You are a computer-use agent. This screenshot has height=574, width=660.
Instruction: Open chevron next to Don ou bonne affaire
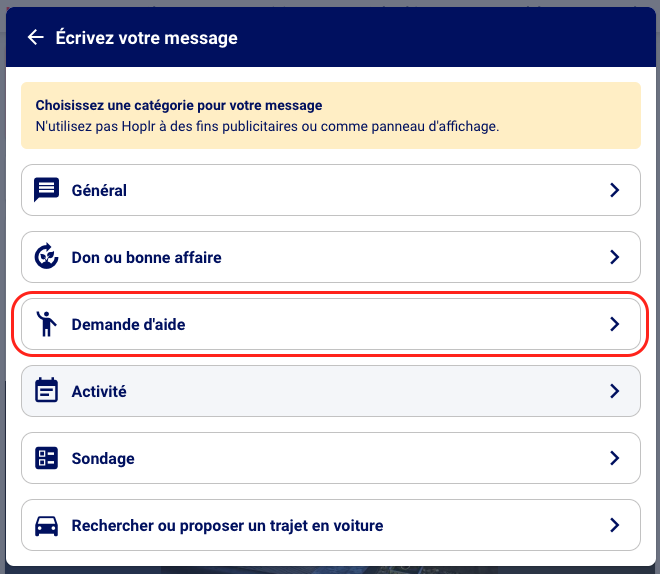[615, 257]
